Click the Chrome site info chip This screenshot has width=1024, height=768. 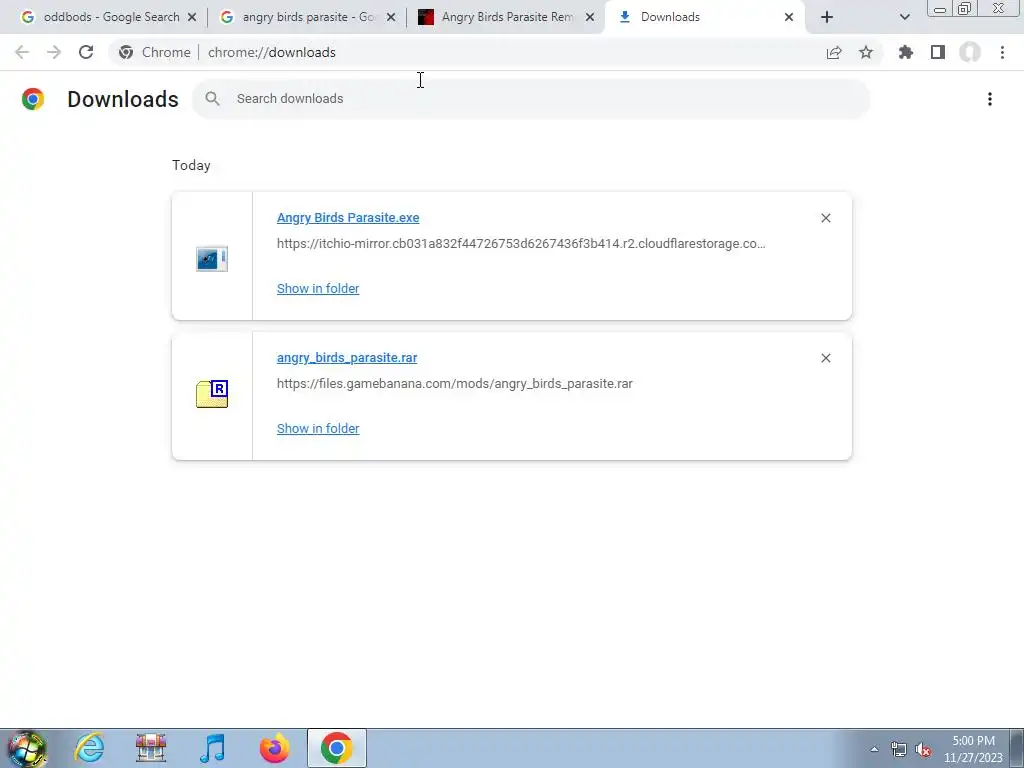(155, 52)
